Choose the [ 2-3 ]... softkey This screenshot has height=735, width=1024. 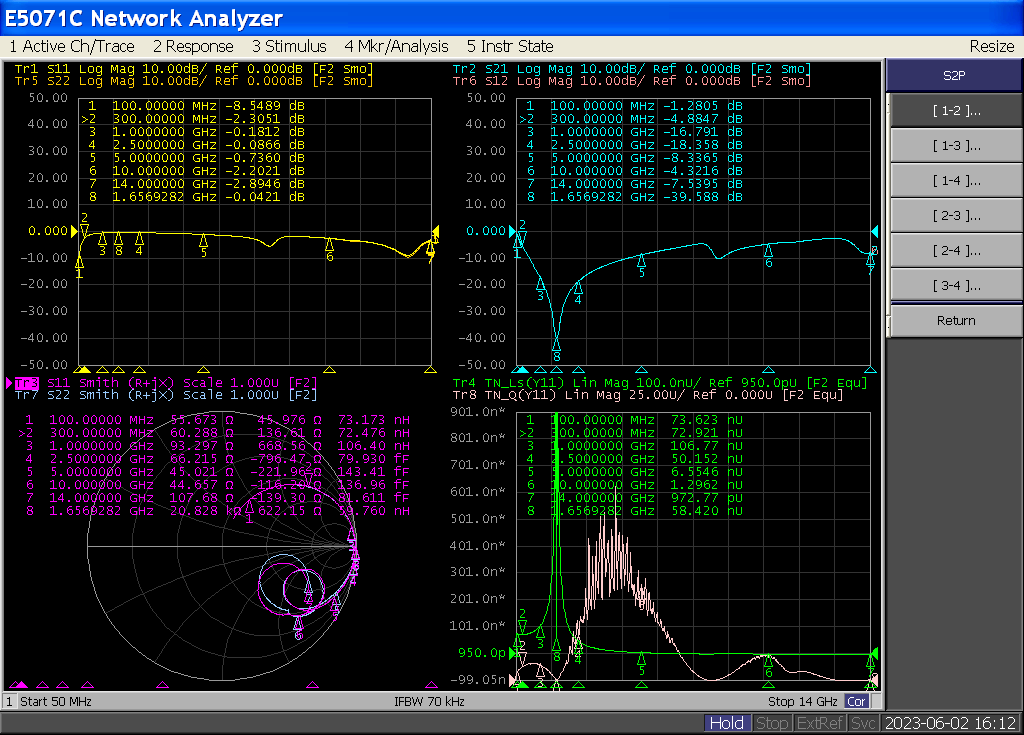tap(956, 216)
